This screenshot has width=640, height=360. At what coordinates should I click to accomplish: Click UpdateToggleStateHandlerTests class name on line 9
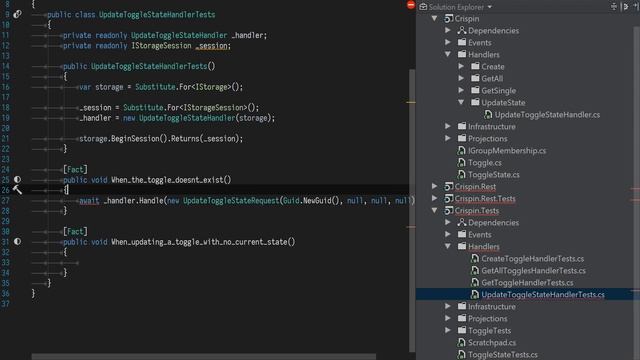pyautogui.click(x=157, y=14)
